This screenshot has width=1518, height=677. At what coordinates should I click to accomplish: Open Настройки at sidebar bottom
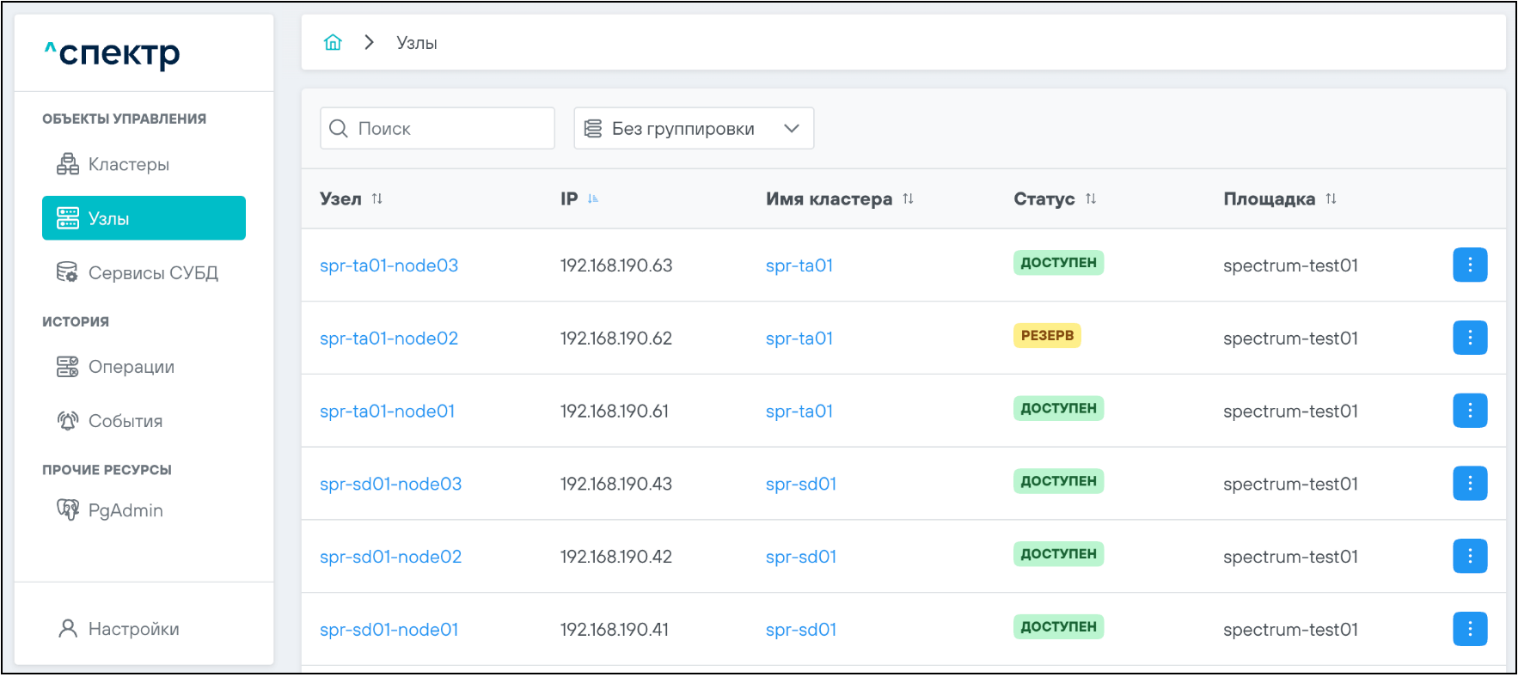click(133, 629)
